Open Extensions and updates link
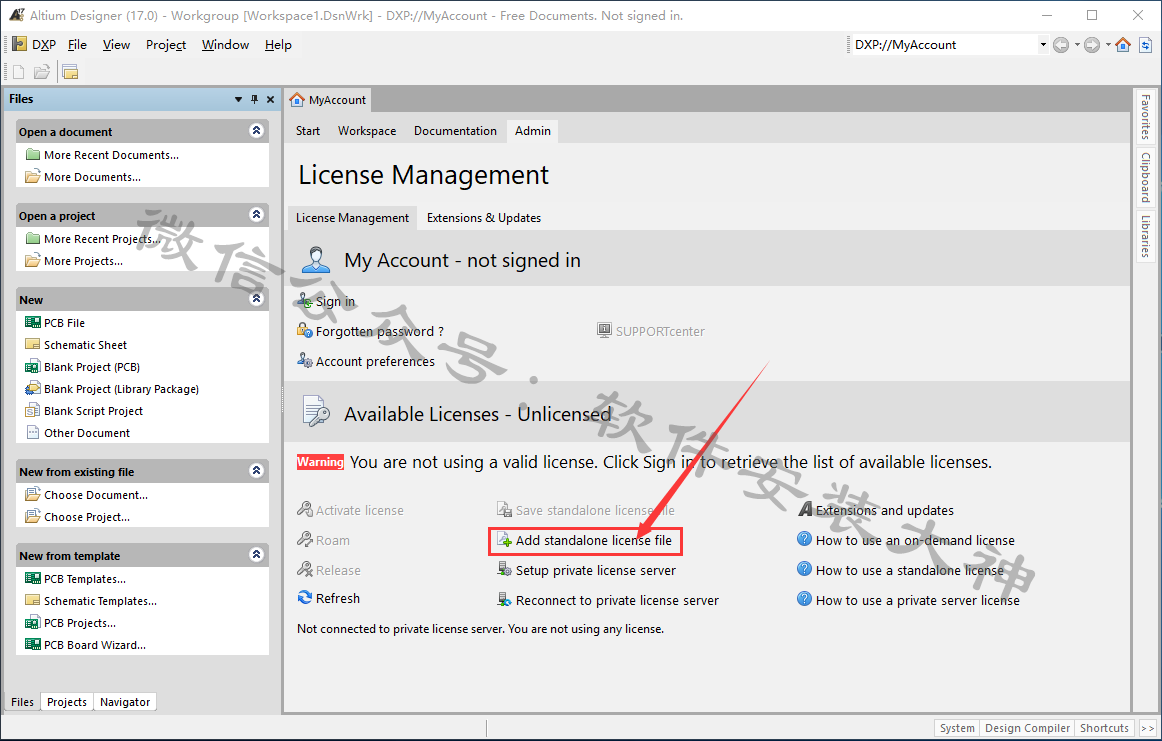Viewport: 1162px width, 741px height. (x=884, y=511)
